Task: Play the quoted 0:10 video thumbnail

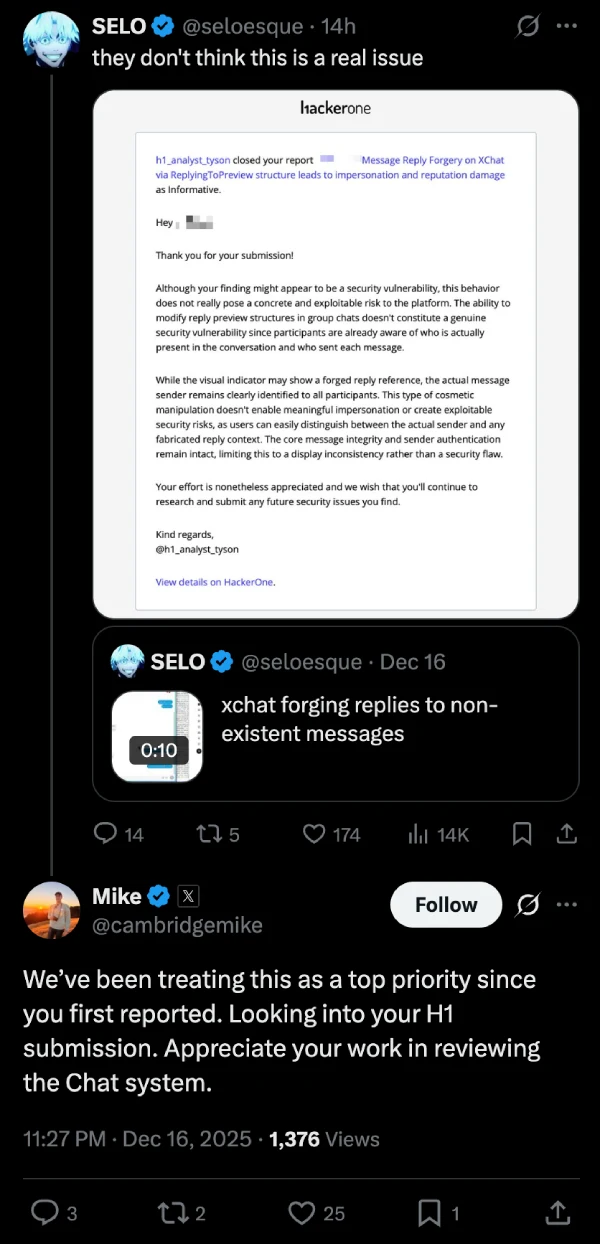Action: click(158, 736)
